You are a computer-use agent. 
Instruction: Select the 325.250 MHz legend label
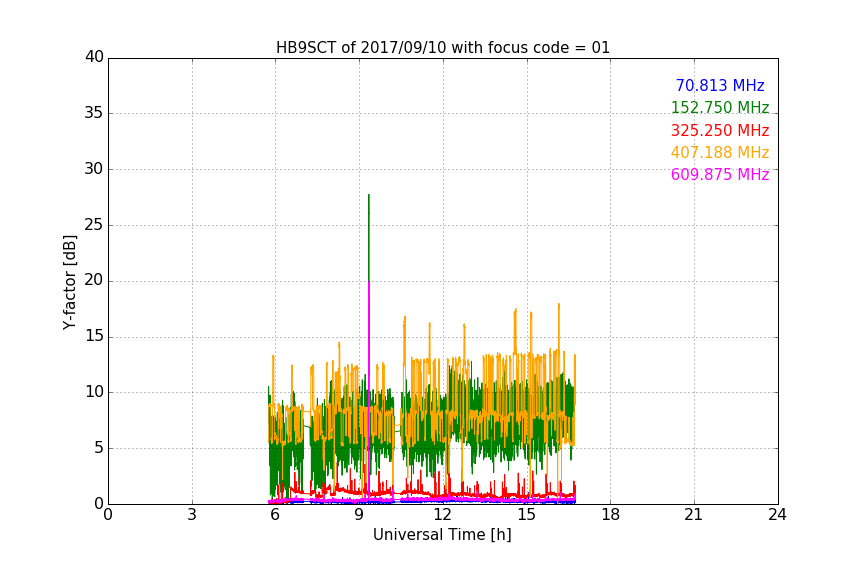tap(720, 130)
